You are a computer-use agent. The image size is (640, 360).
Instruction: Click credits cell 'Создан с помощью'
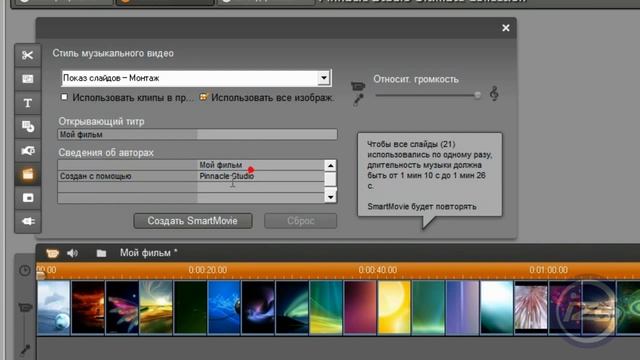pyautogui.click(x=127, y=176)
